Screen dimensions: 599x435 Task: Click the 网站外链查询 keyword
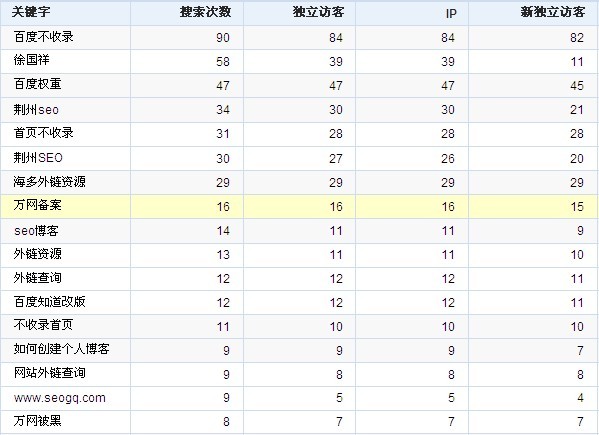point(50,373)
